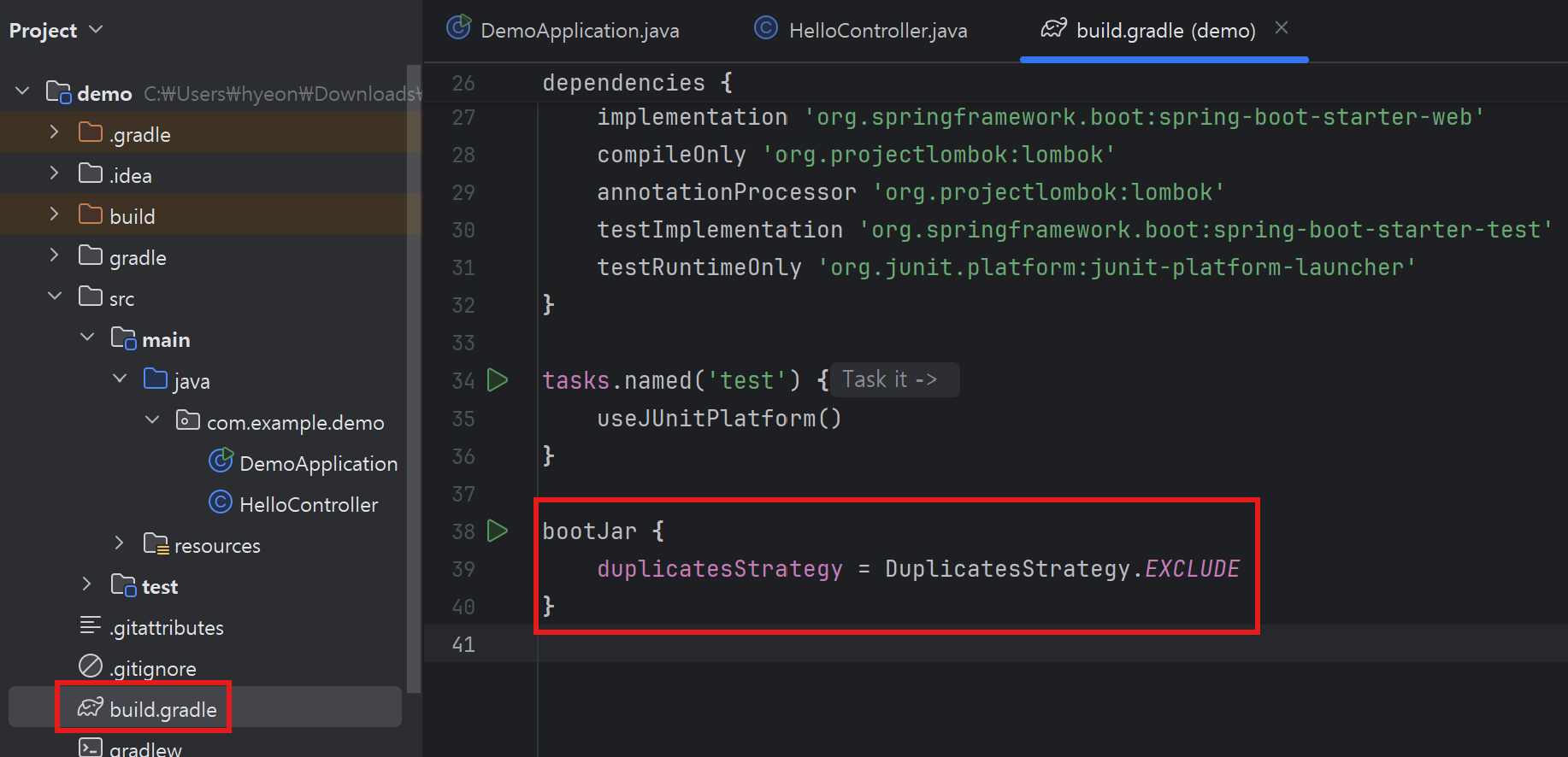
Task: Click the 'Task it ->' inlay hint
Action: click(x=894, y=379)
